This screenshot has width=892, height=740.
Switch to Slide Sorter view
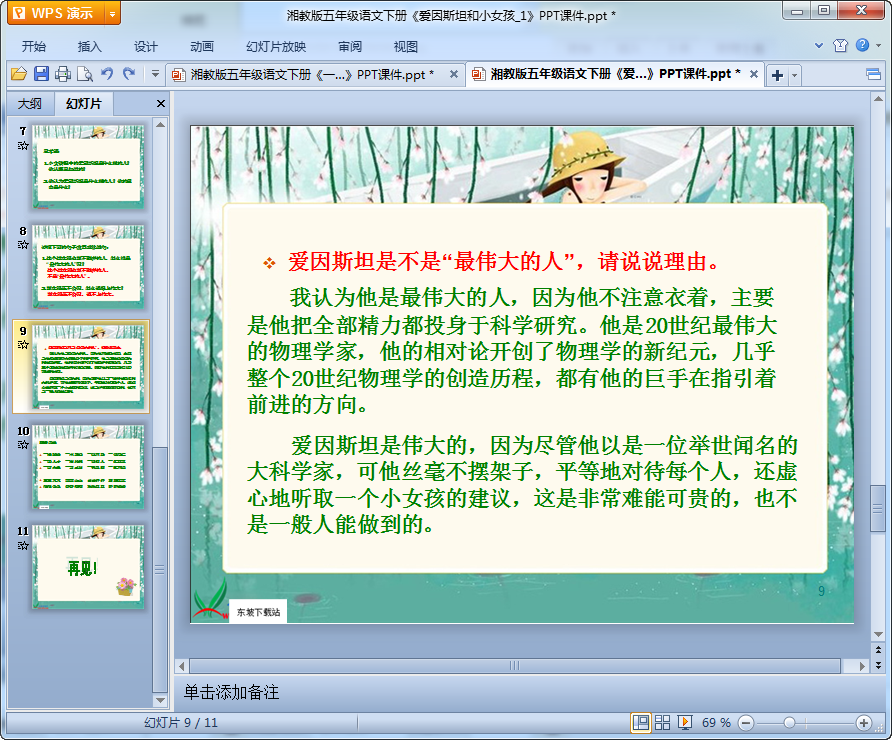point(662,722)
